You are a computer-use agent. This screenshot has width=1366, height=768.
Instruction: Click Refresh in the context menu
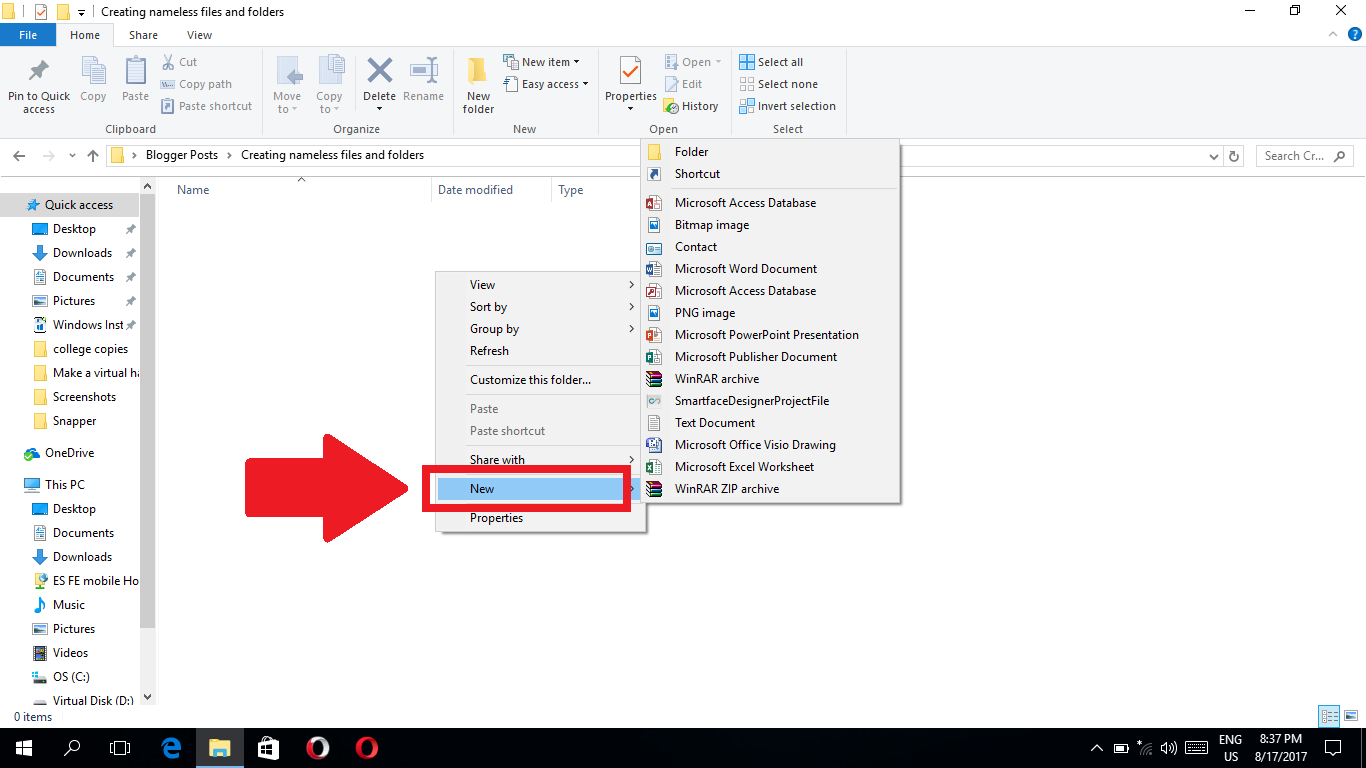point(489,351)
